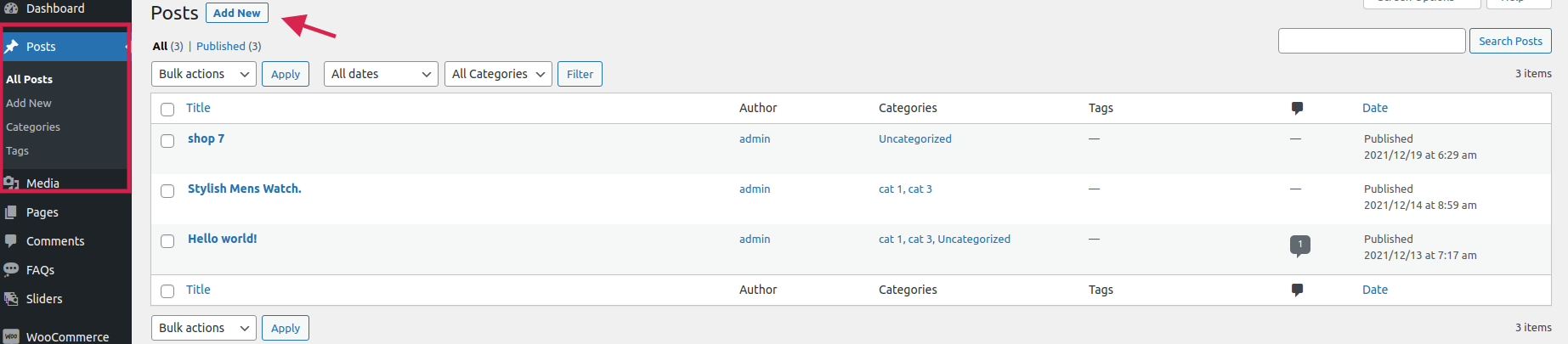Click the Media icon in sidebar
This screenshot has height=344, width=1568.
click(12, 183)
